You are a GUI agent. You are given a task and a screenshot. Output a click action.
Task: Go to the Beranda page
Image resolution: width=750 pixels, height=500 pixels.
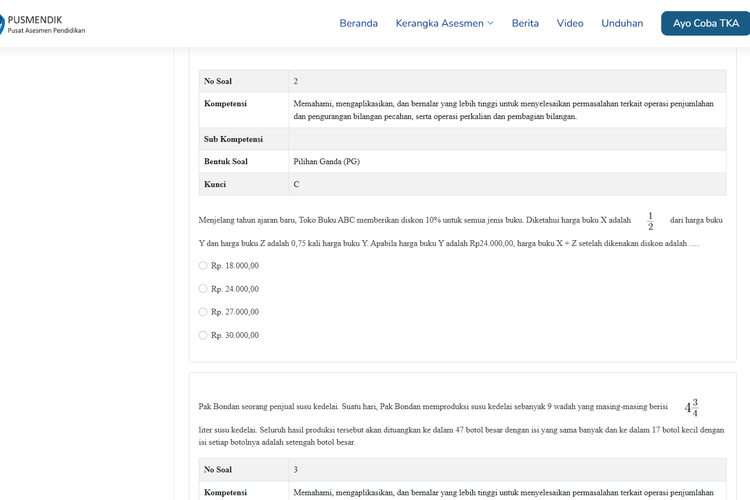(358, 23)
